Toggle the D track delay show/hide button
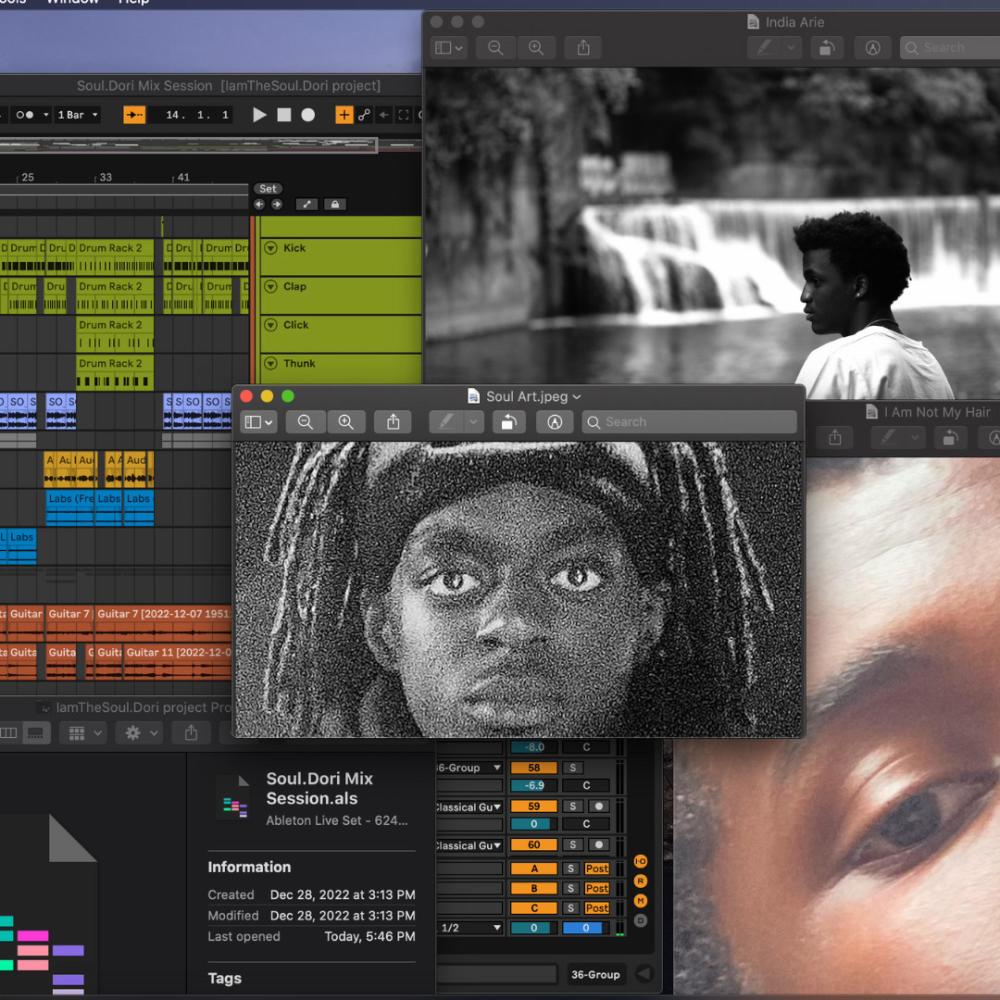 point(640,920)
